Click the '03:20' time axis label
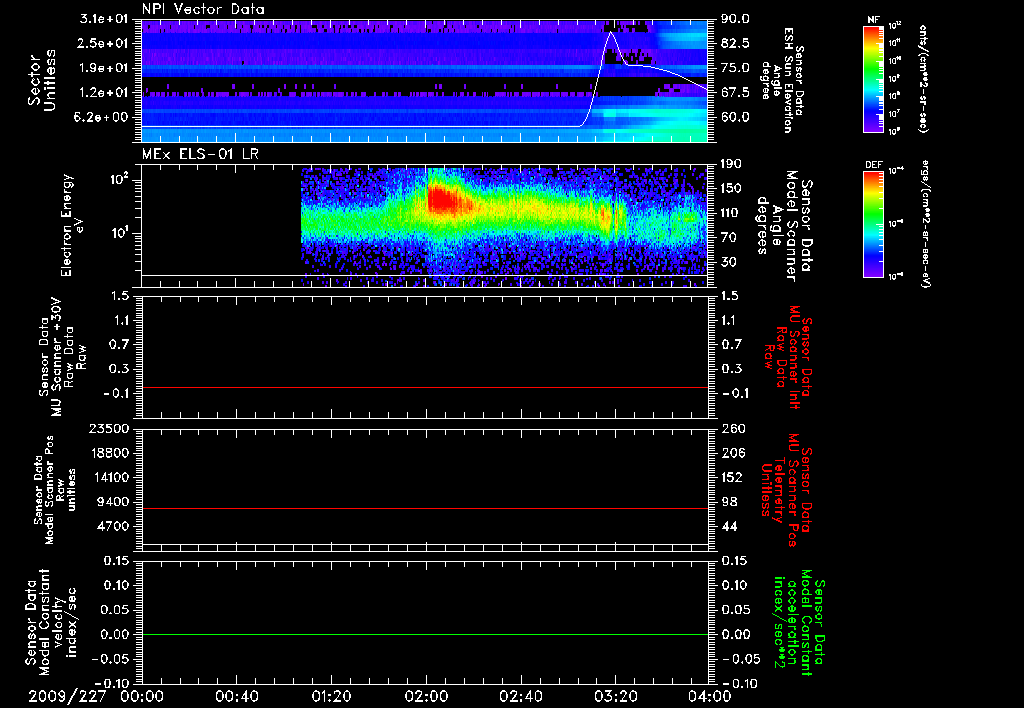 point(615,696)
